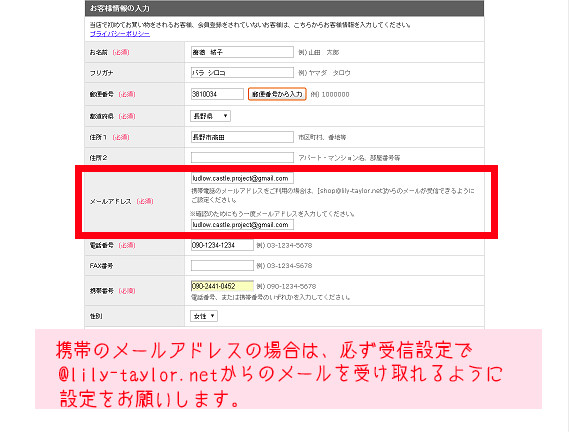
Task: Open the プライバシーポリシー link
Action: coord(120,34)
